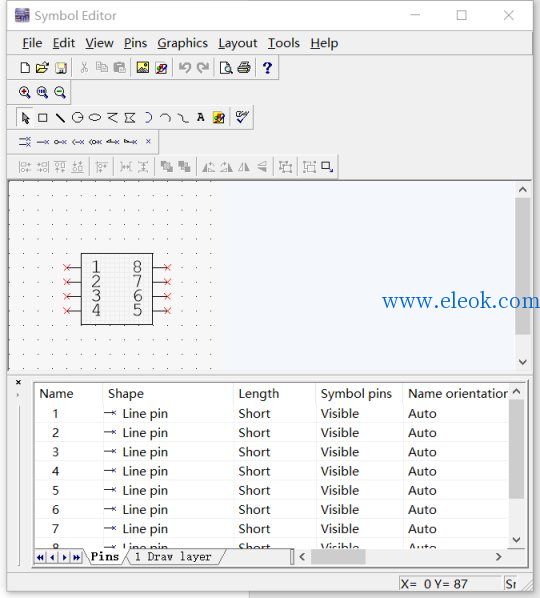Click the print icon in toolbar

pyautogui.click(x=244, y=68)
